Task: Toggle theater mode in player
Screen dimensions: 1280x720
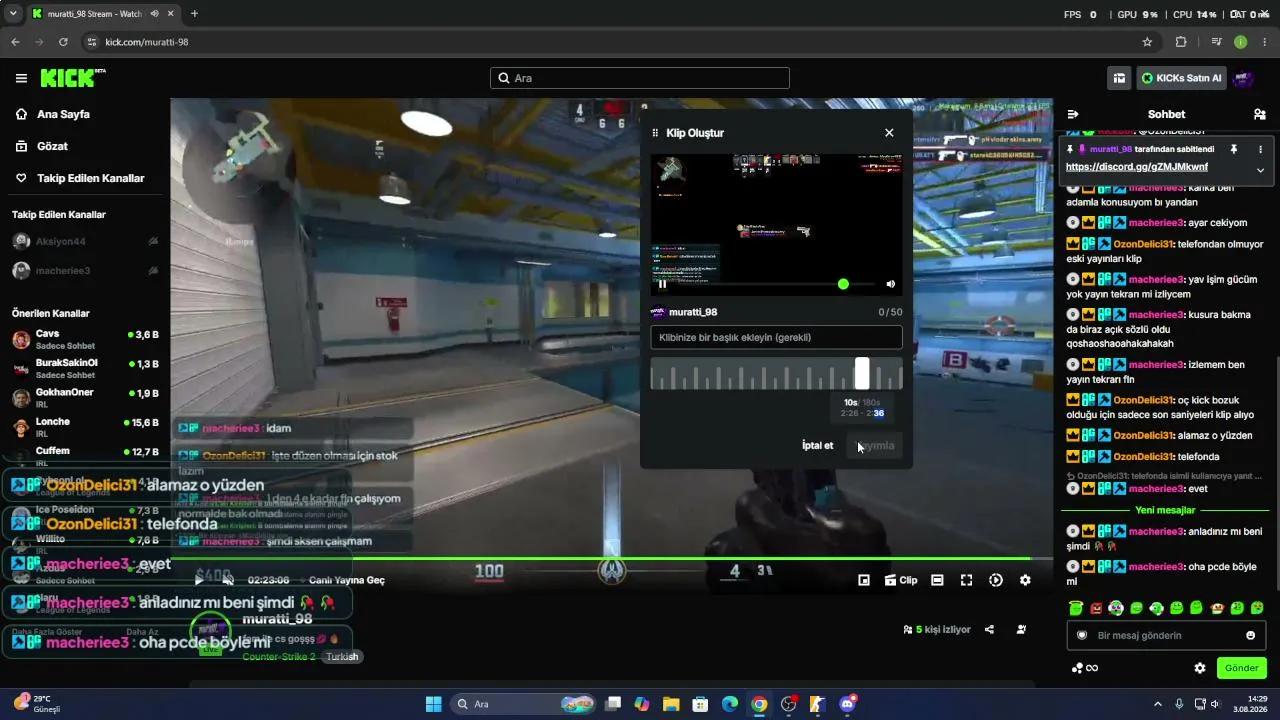Action: (937, 580)
